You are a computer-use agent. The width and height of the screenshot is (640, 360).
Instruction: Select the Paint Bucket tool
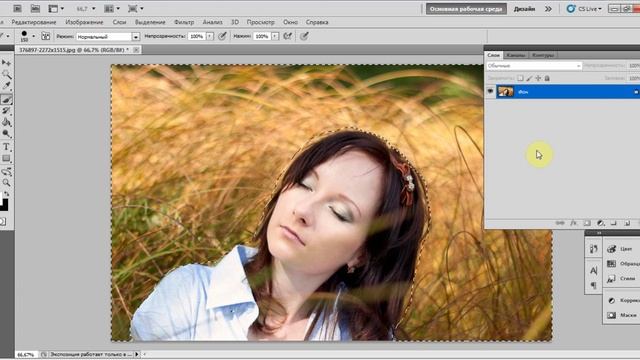[6, 122]
